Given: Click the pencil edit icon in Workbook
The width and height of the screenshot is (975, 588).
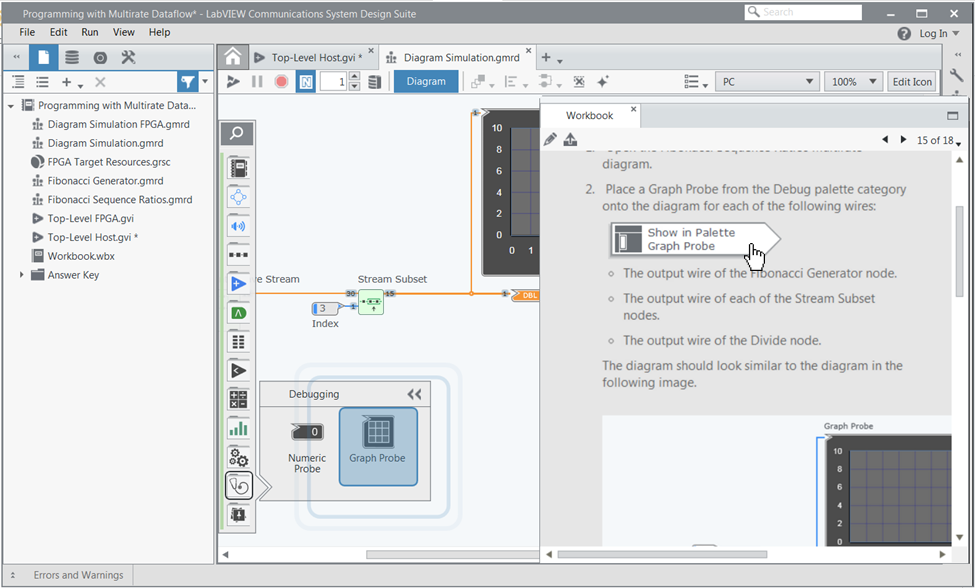Looking at the screenshot, I should (x=550, y=140).
